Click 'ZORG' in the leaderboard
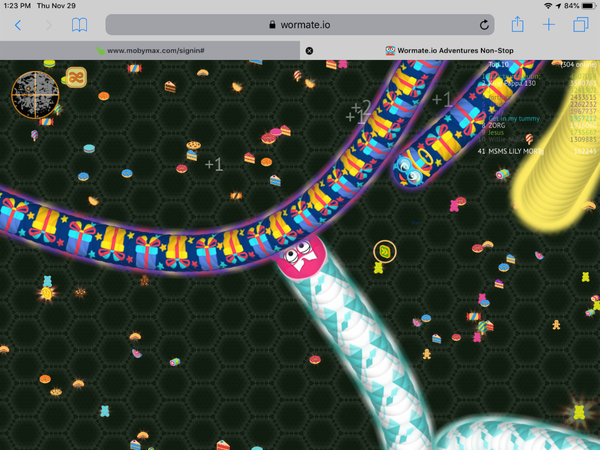 tap(497, 126)
